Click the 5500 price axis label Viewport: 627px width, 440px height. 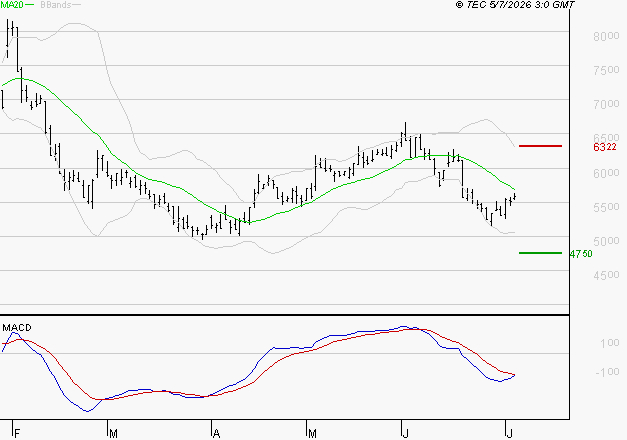tap(606, 207)
